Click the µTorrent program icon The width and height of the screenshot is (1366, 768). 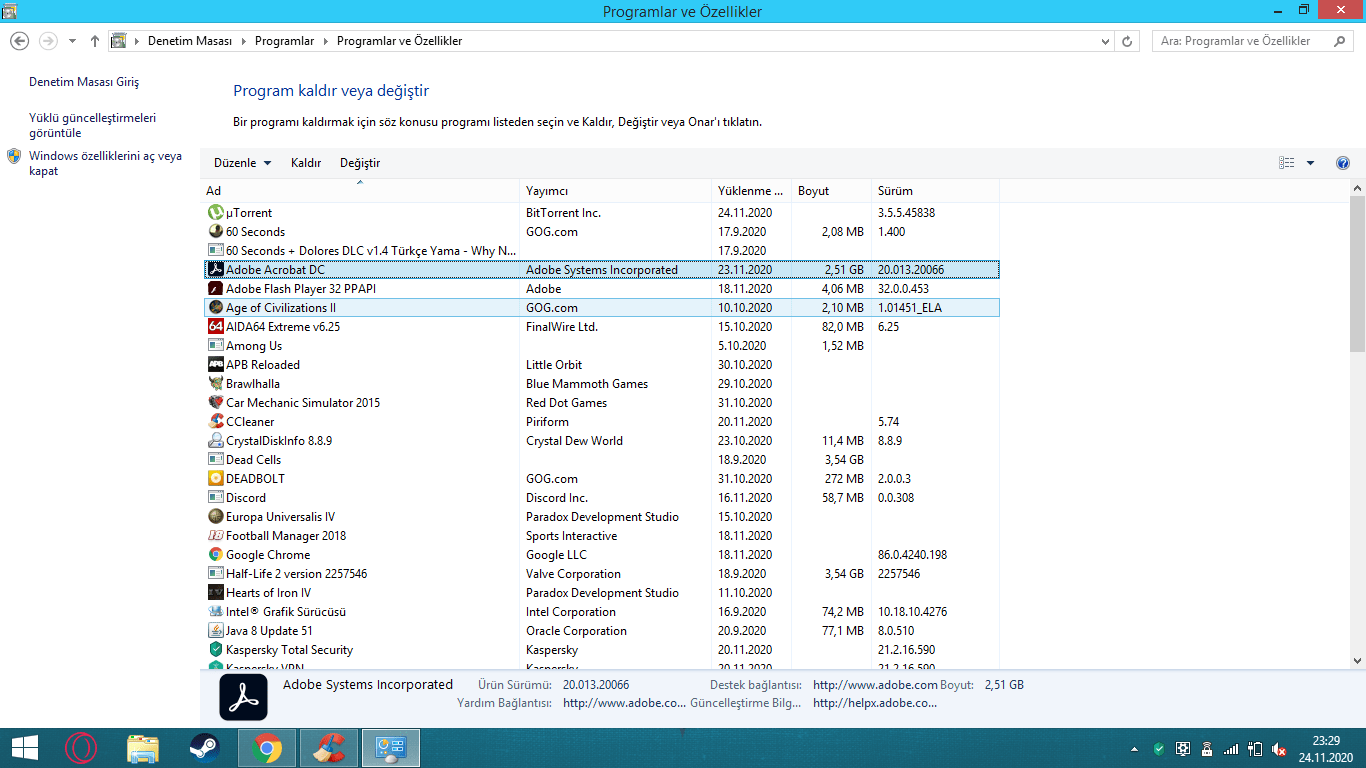coord(215,212)
